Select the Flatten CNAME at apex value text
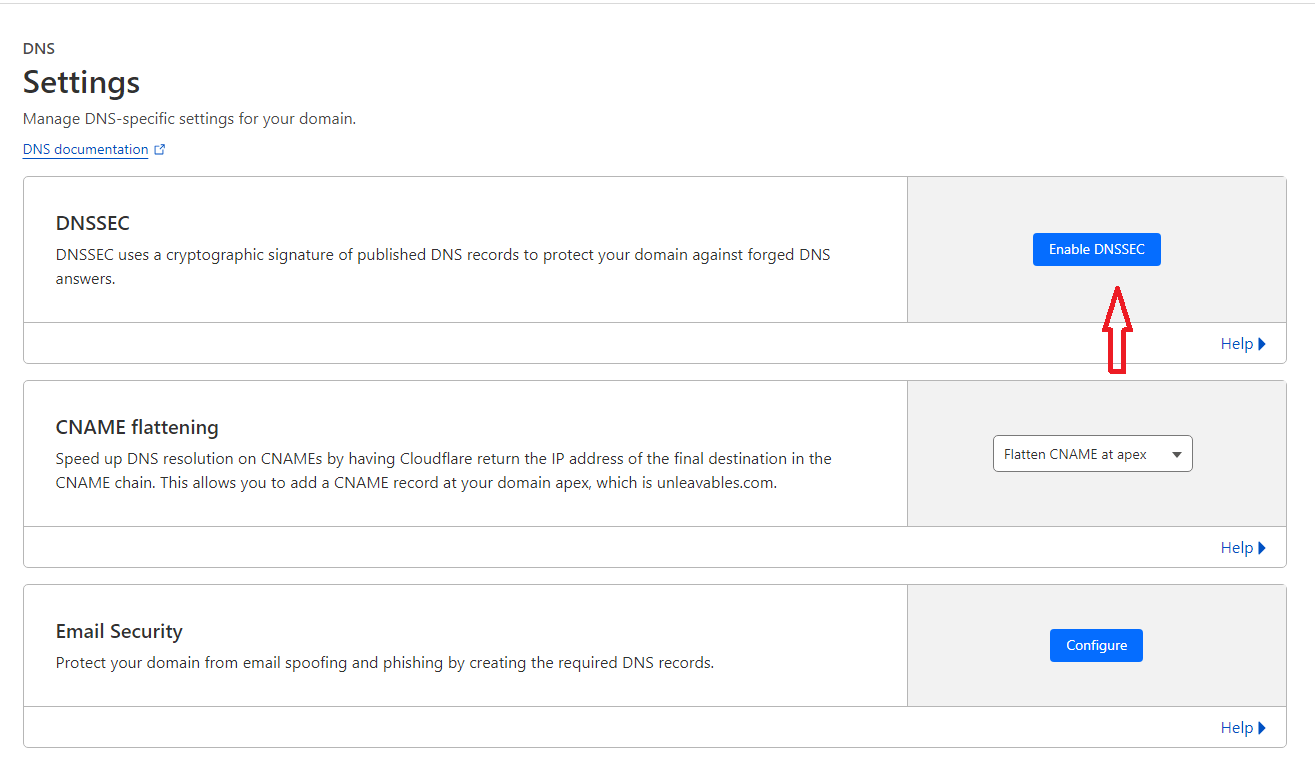 1075,453
